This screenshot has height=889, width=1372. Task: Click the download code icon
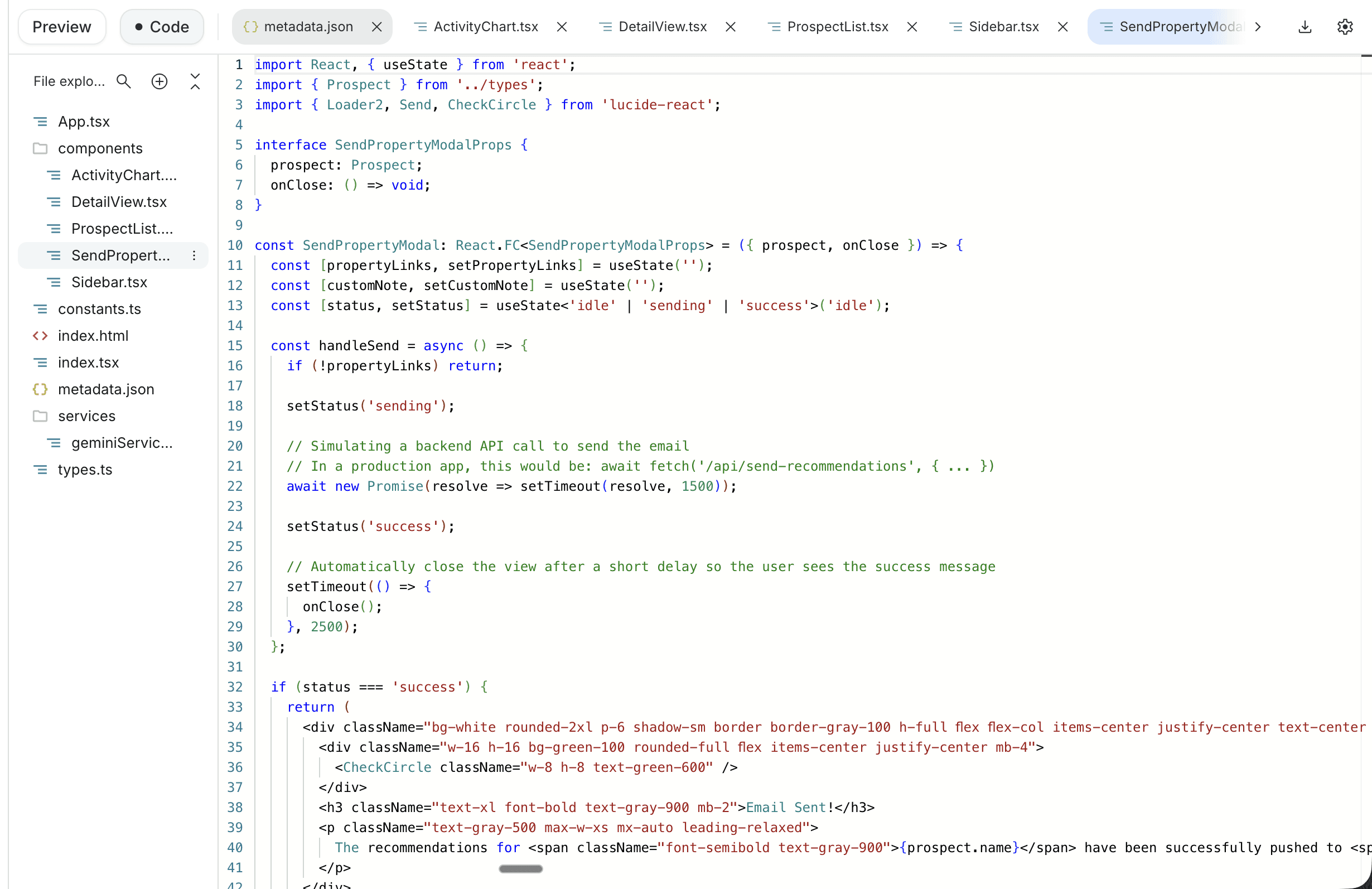point(1305,27)
